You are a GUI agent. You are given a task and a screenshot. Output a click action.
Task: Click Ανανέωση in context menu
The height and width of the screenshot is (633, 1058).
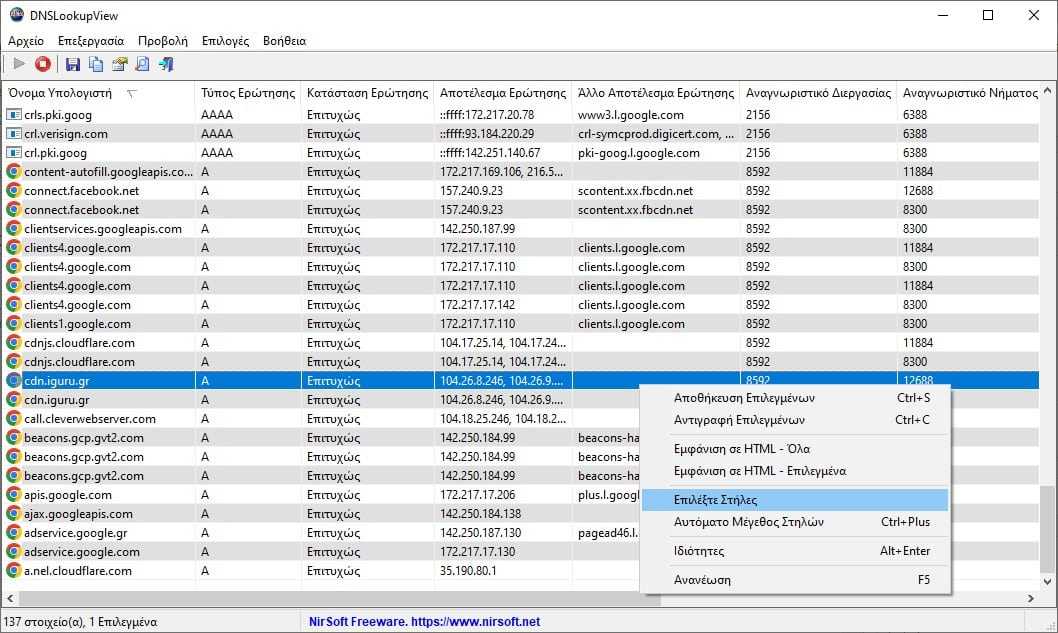(795, 580)
